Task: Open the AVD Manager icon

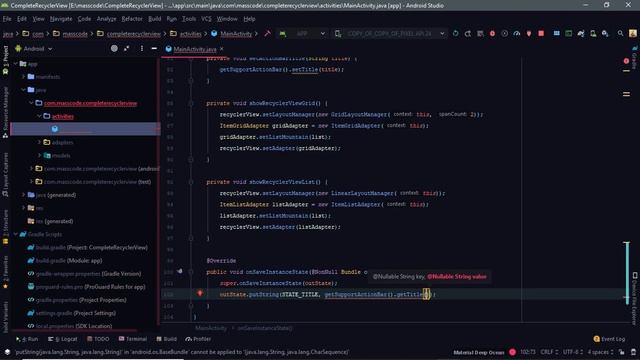Action: click(x=593, y=33)
